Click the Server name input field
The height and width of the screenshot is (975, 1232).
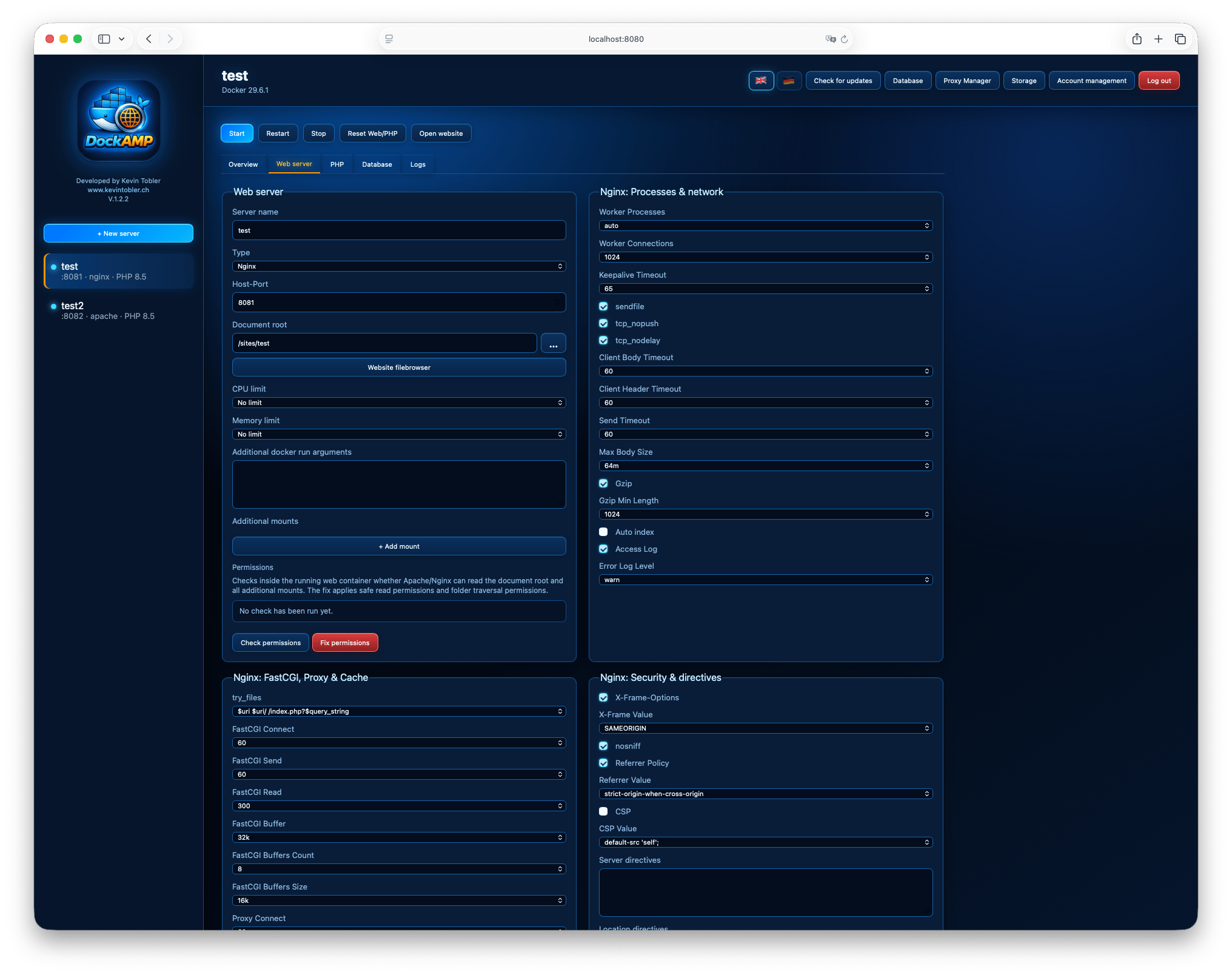pyautogui.click(x=399, y=230)
